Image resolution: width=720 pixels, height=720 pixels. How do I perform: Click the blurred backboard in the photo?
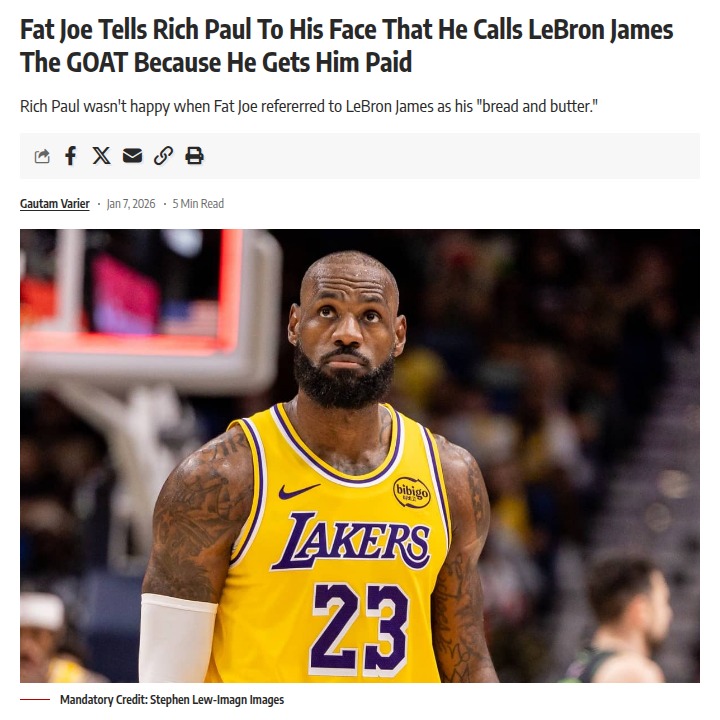149,312
